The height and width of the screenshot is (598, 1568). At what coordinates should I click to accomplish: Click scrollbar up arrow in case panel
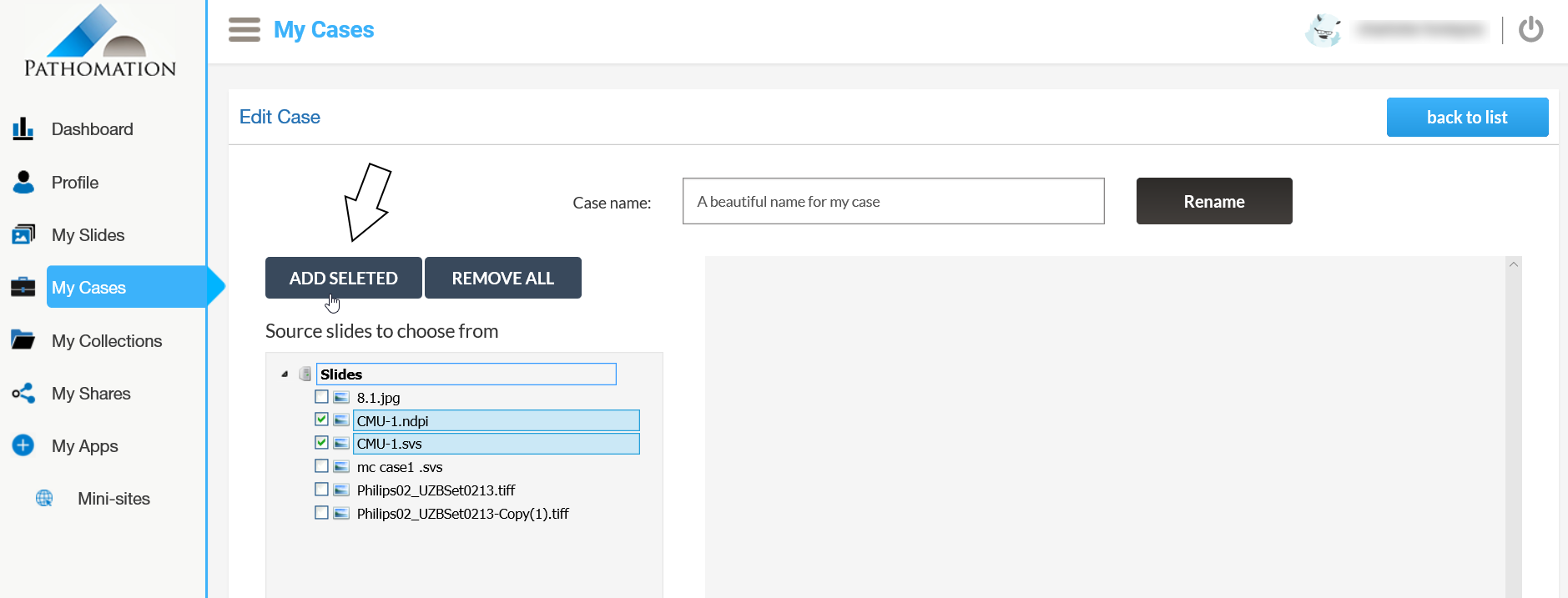(x=1513, y=264)
